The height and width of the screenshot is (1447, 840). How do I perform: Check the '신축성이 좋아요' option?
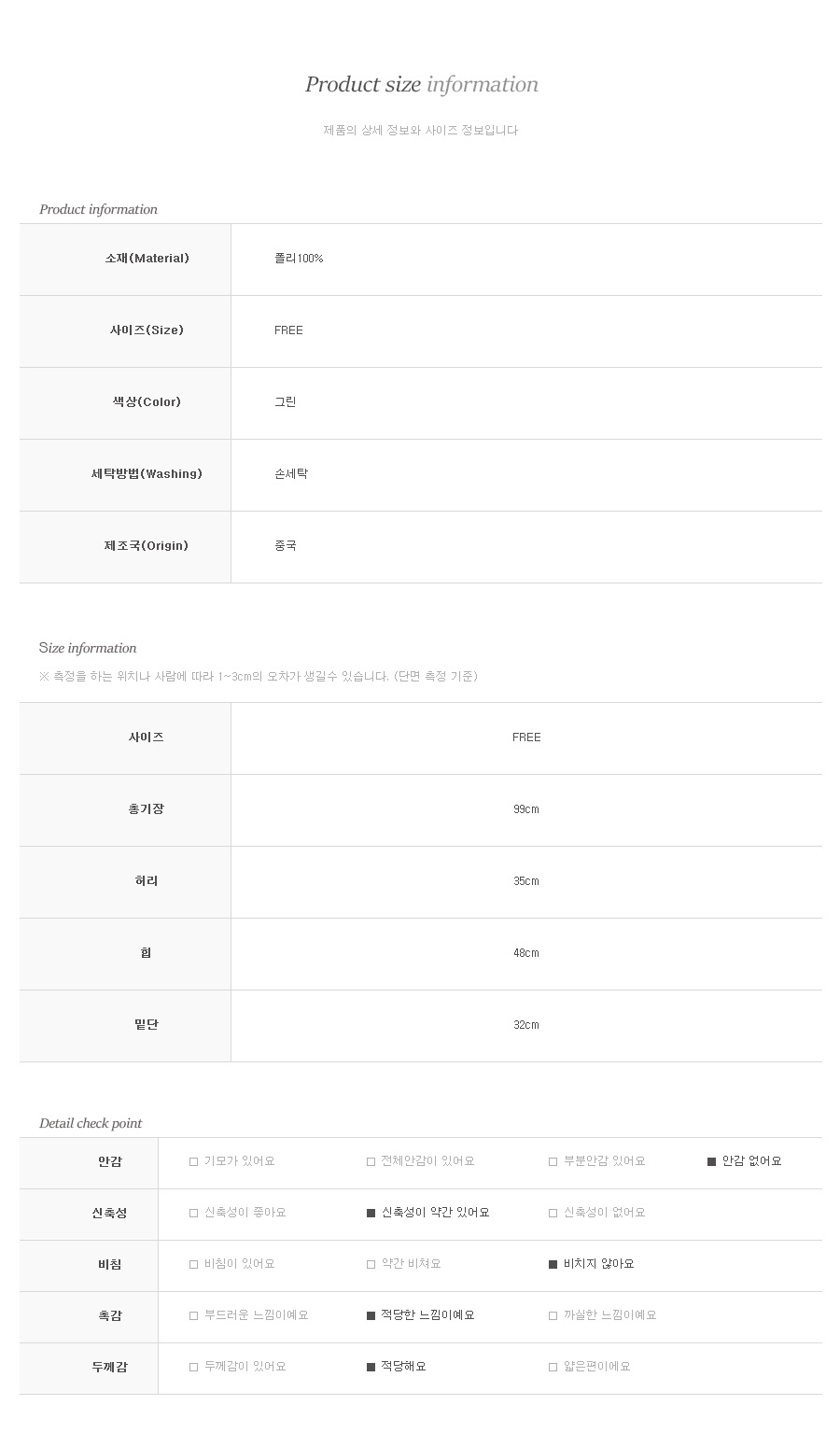pos(194,1214)
